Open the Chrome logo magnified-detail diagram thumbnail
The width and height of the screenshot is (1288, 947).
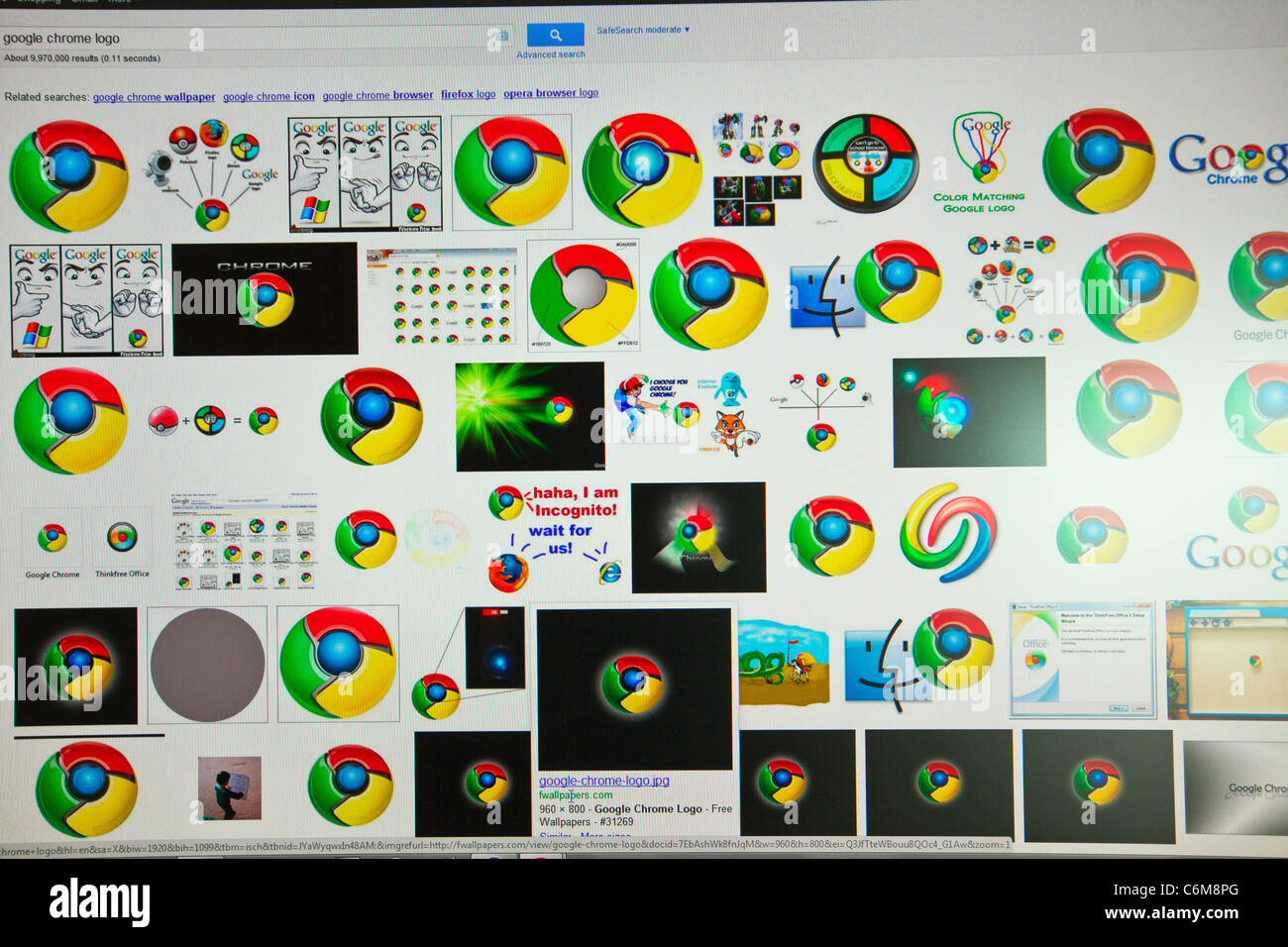(x=469, y=662)
